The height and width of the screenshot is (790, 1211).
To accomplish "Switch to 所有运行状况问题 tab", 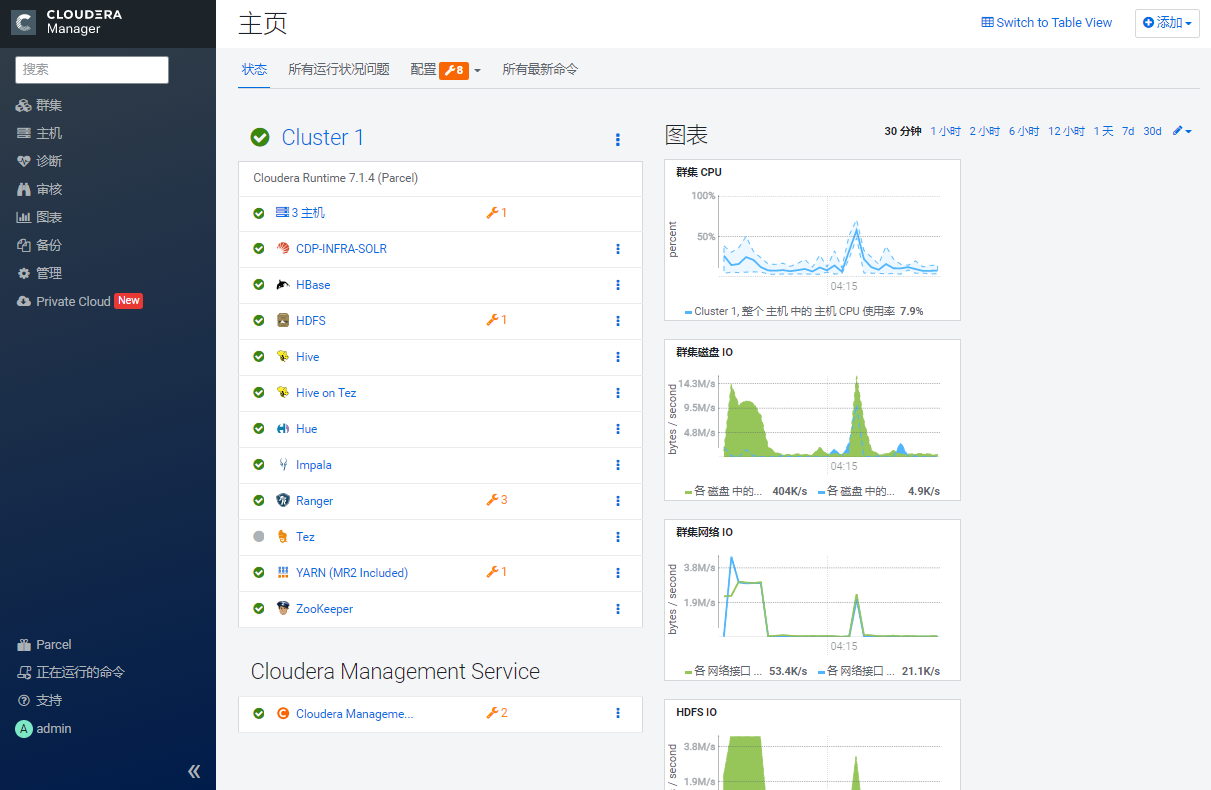I will coord(339,70).
